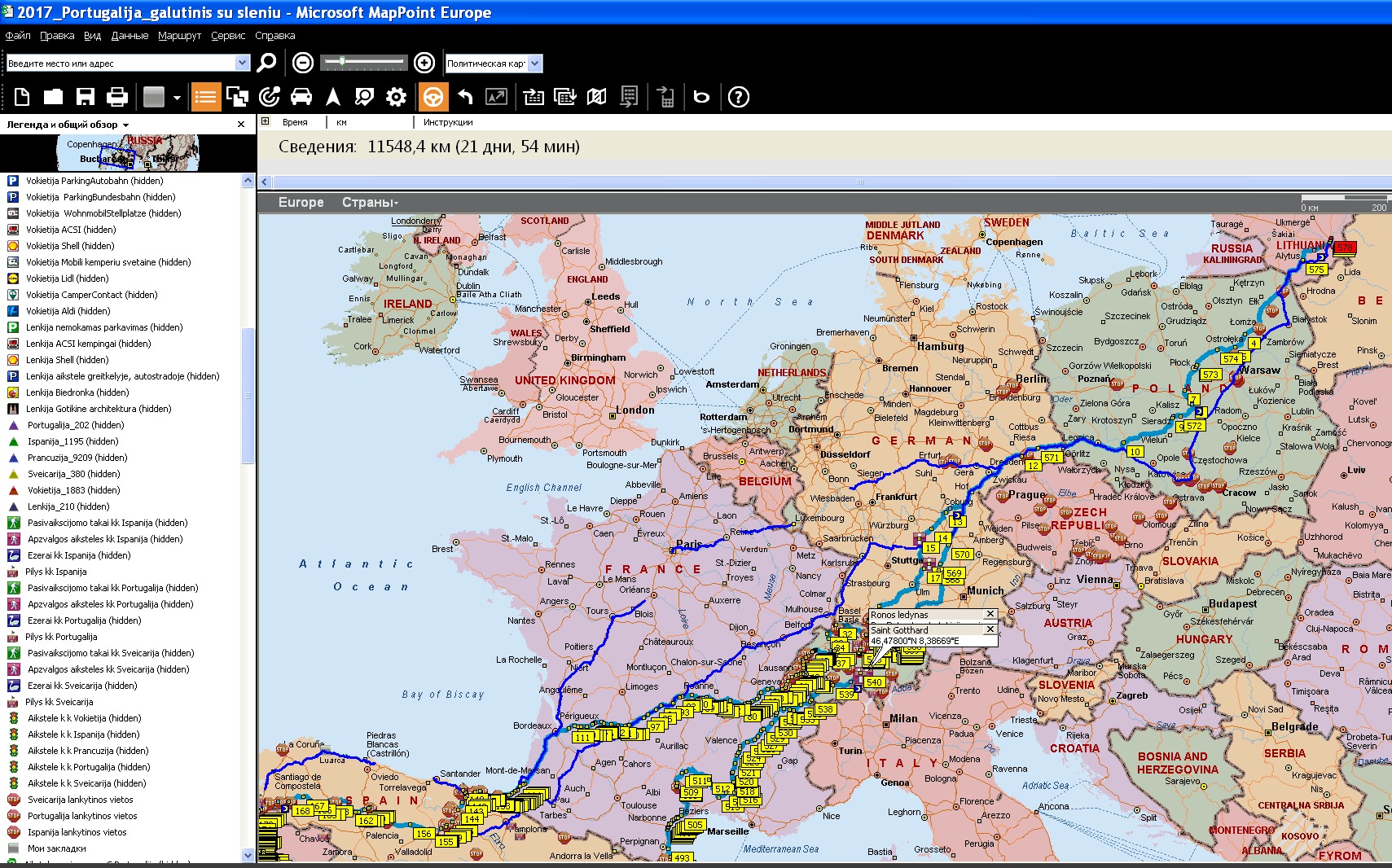The width and height of the screenshot is (1392, 868).
Task: Open the Сервис menu
Action: tap(228, 36)
